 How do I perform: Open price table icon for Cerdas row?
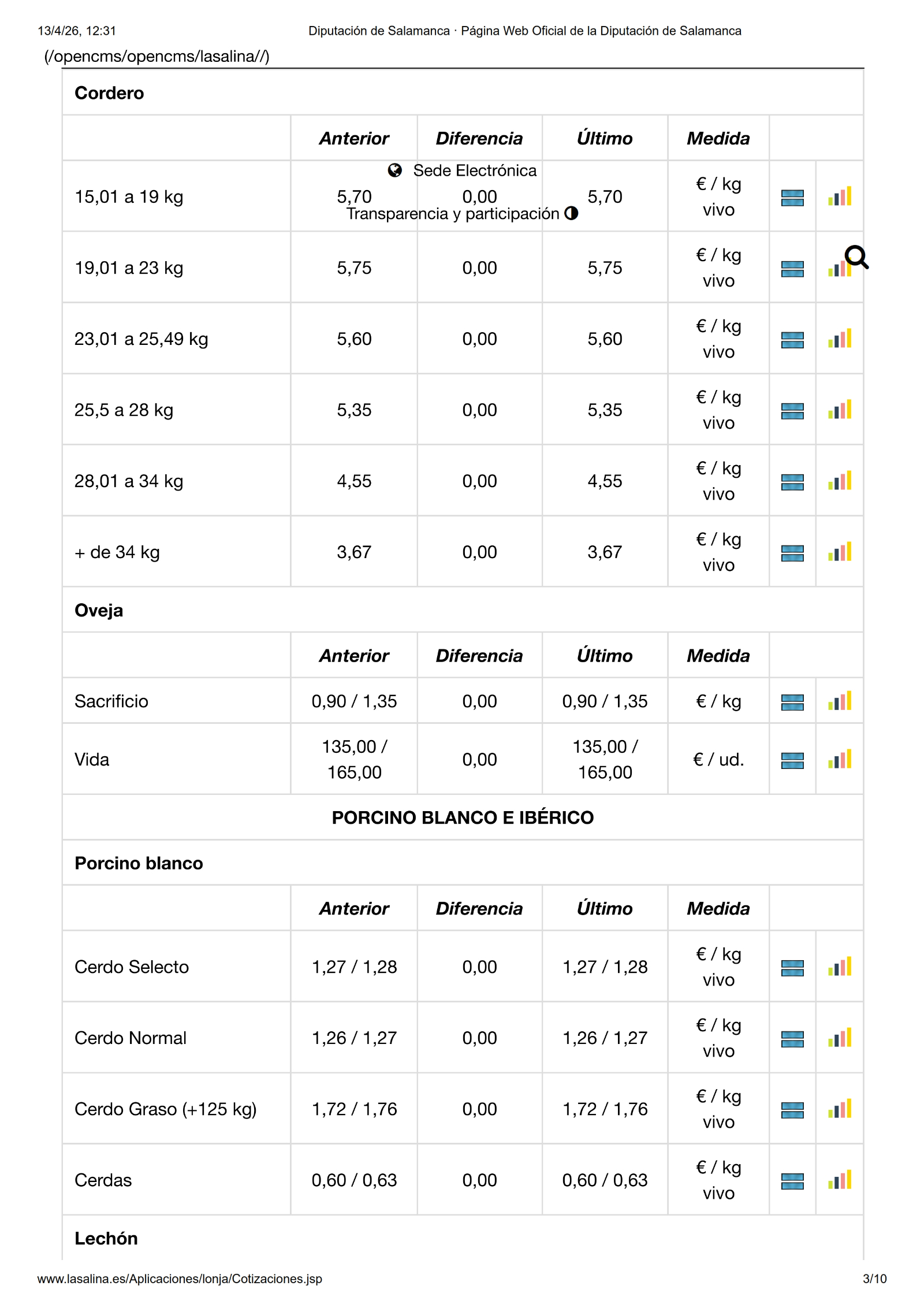click(x=792, y=1181)
